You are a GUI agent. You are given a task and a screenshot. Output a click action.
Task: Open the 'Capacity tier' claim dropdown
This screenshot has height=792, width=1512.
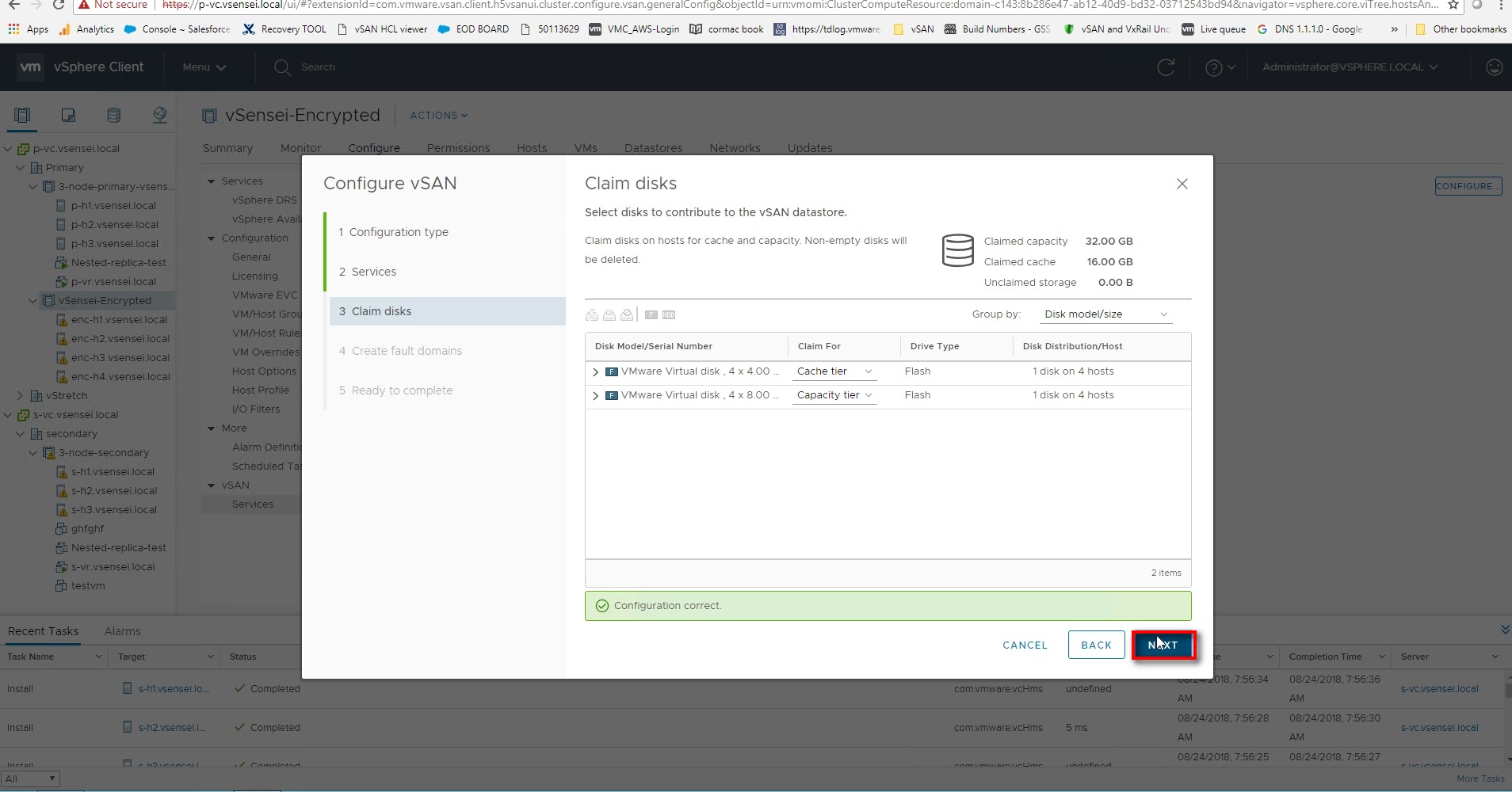pos(834,395)
